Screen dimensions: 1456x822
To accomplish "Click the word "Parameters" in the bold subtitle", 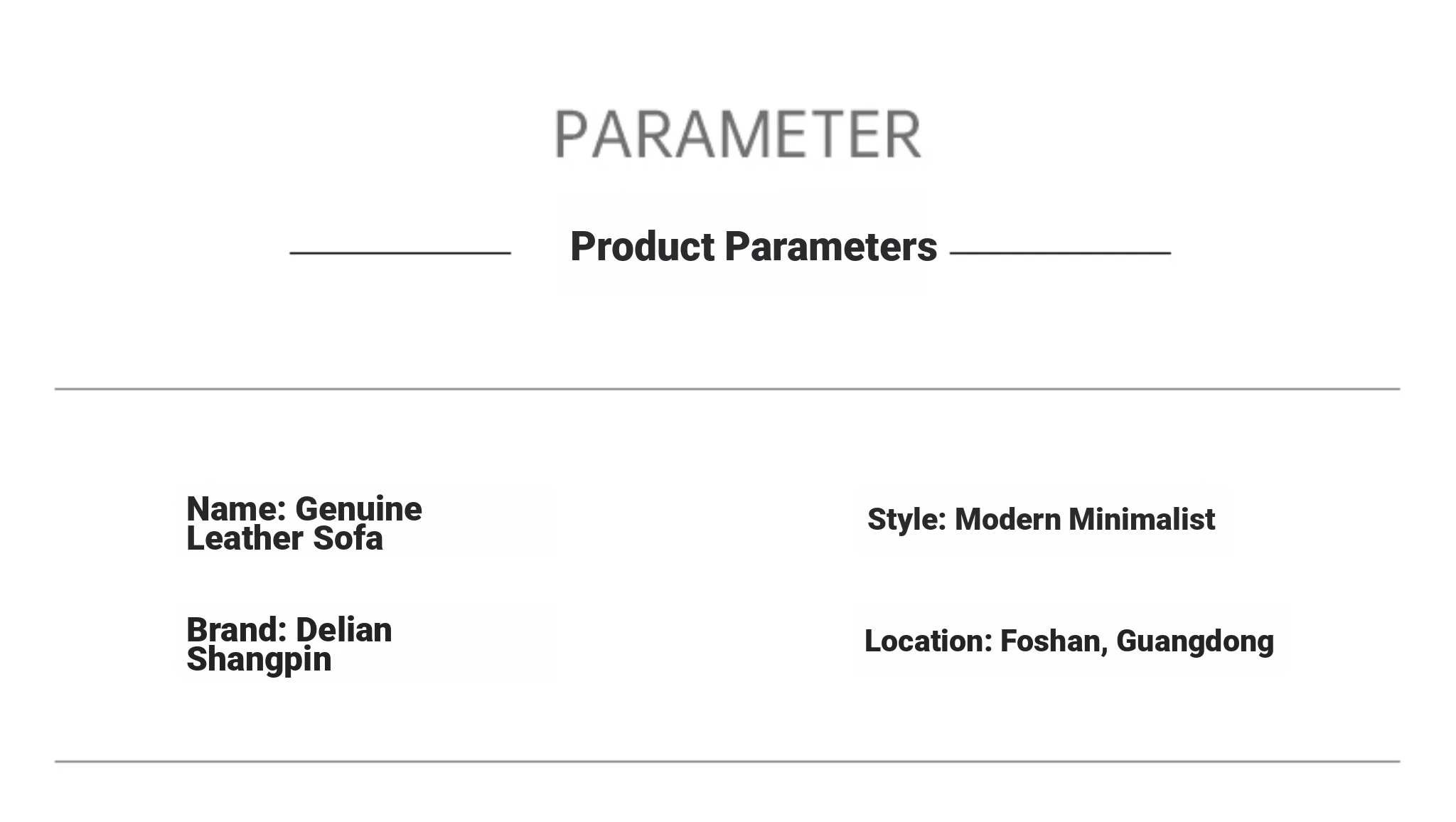I will tap(830, 247).
